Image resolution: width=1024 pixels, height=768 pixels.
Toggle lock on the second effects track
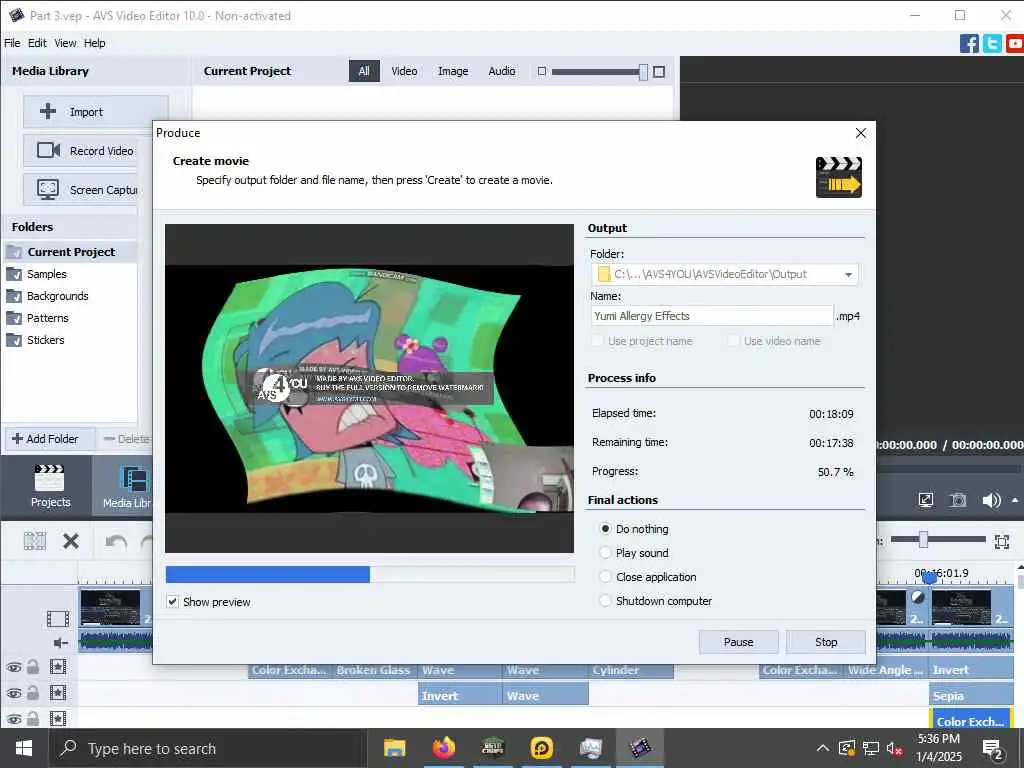pos(33,693)
